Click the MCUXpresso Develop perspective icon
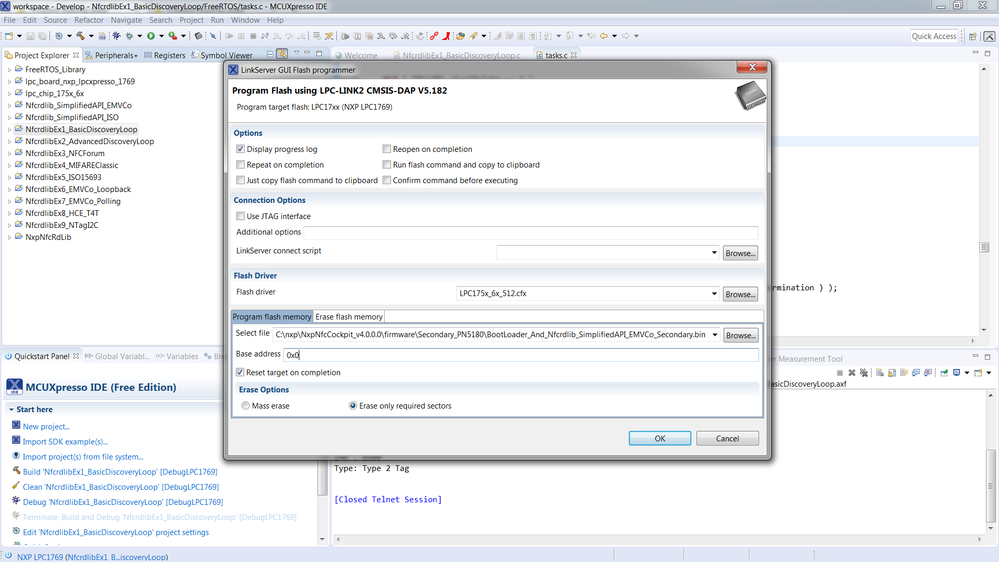 pyautogui.click(x=989, y=36)
